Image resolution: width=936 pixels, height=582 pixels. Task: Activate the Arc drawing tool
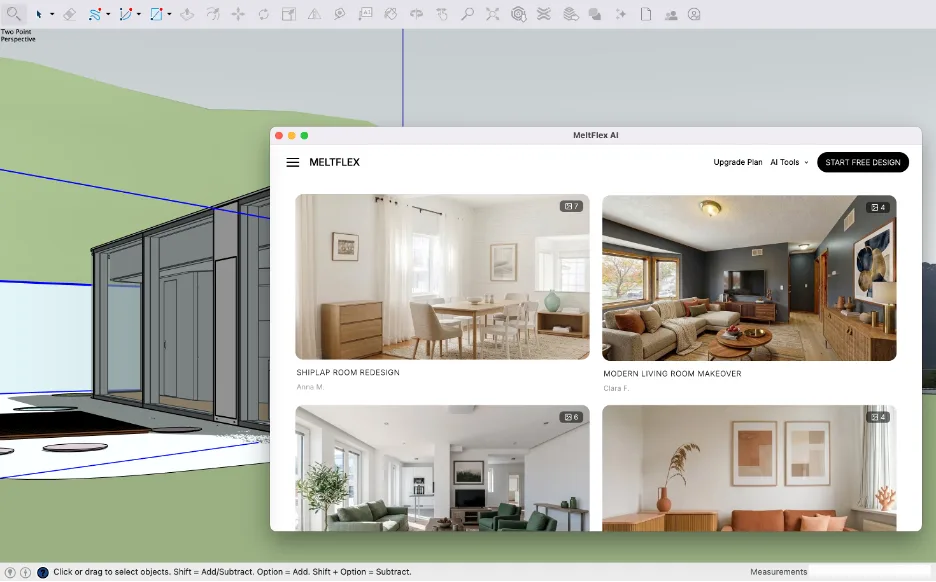point(125,14)
